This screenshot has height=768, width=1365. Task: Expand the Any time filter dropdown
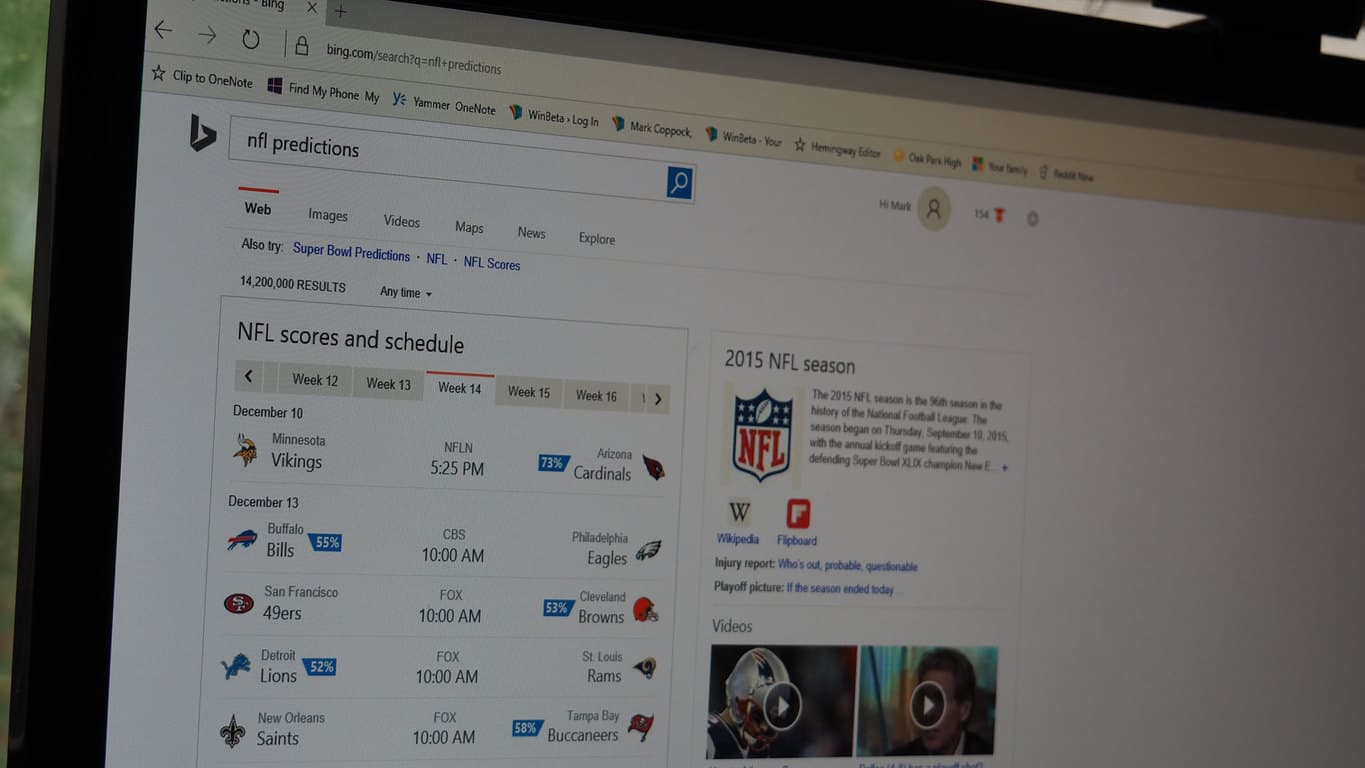tap(405, 292)
